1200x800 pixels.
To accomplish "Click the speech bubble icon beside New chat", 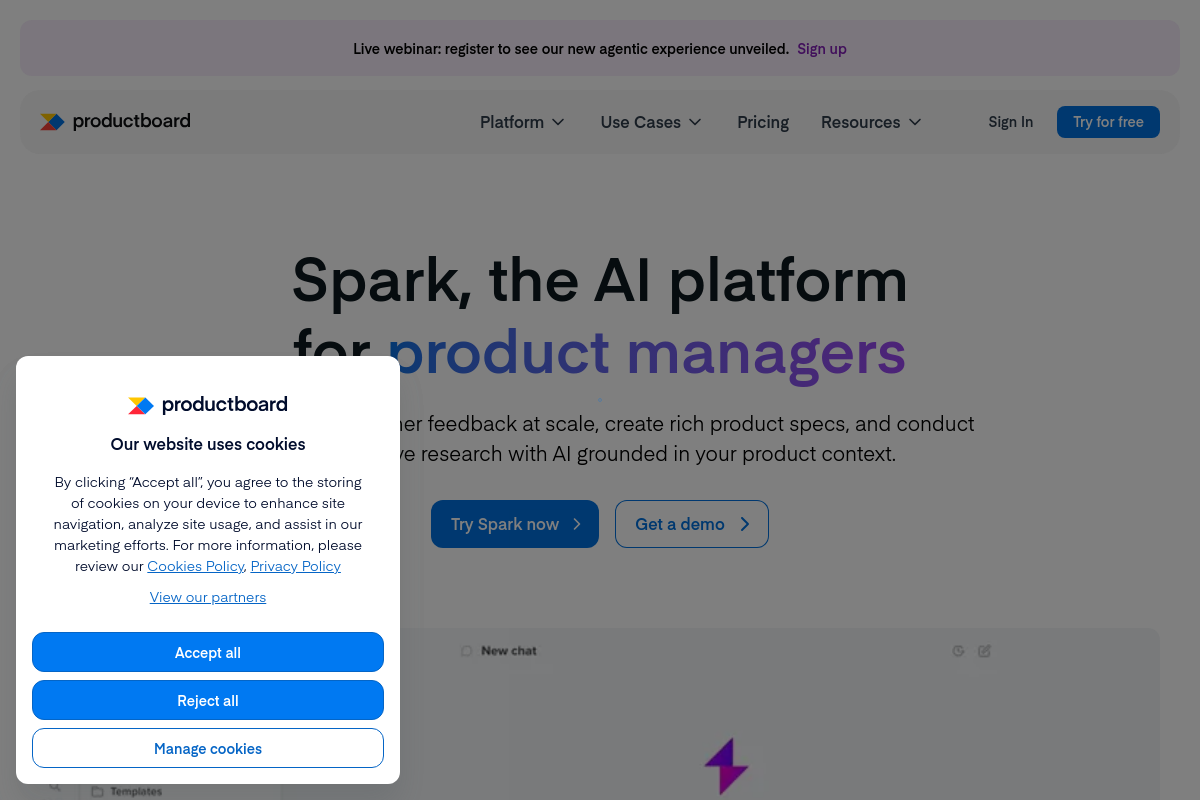I will 466,651.
